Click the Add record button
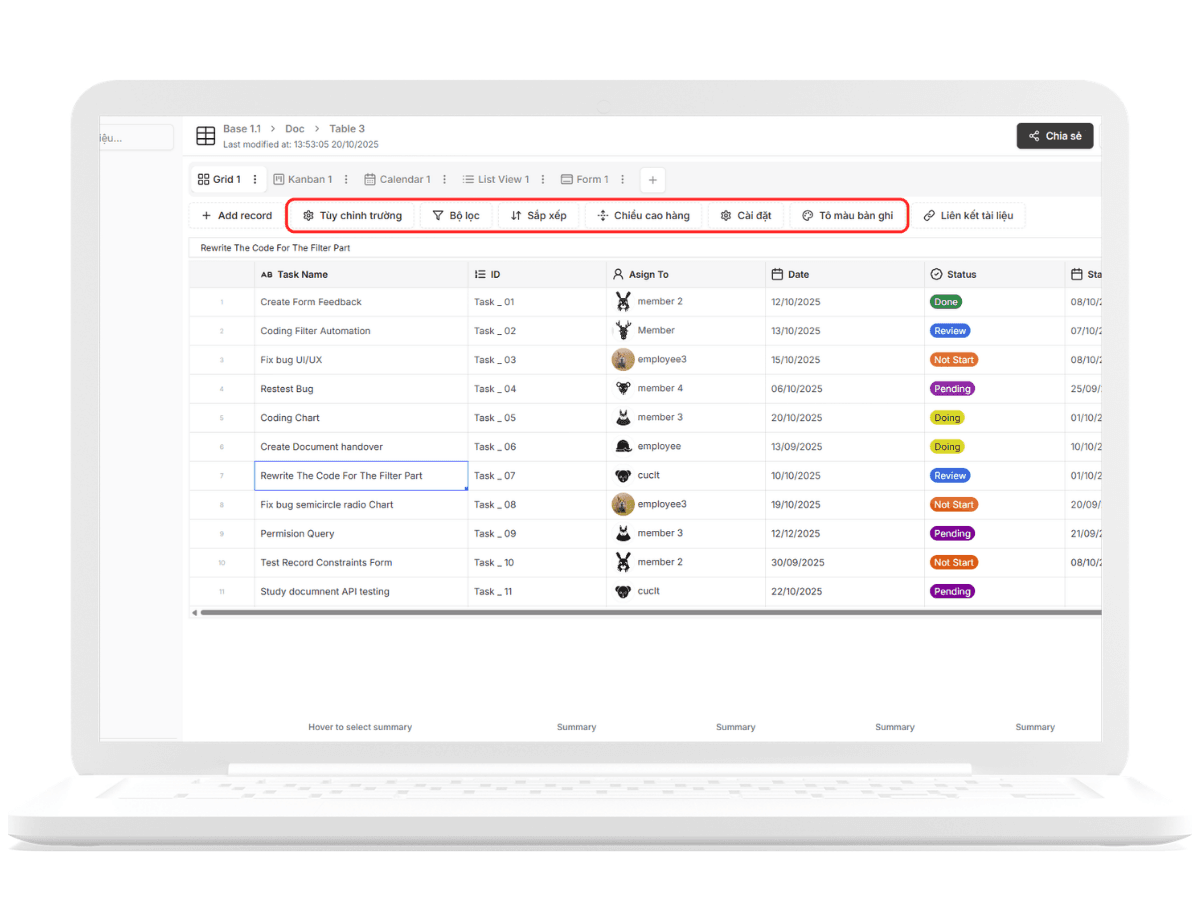The image size is (1200, 900). [236, 216]
